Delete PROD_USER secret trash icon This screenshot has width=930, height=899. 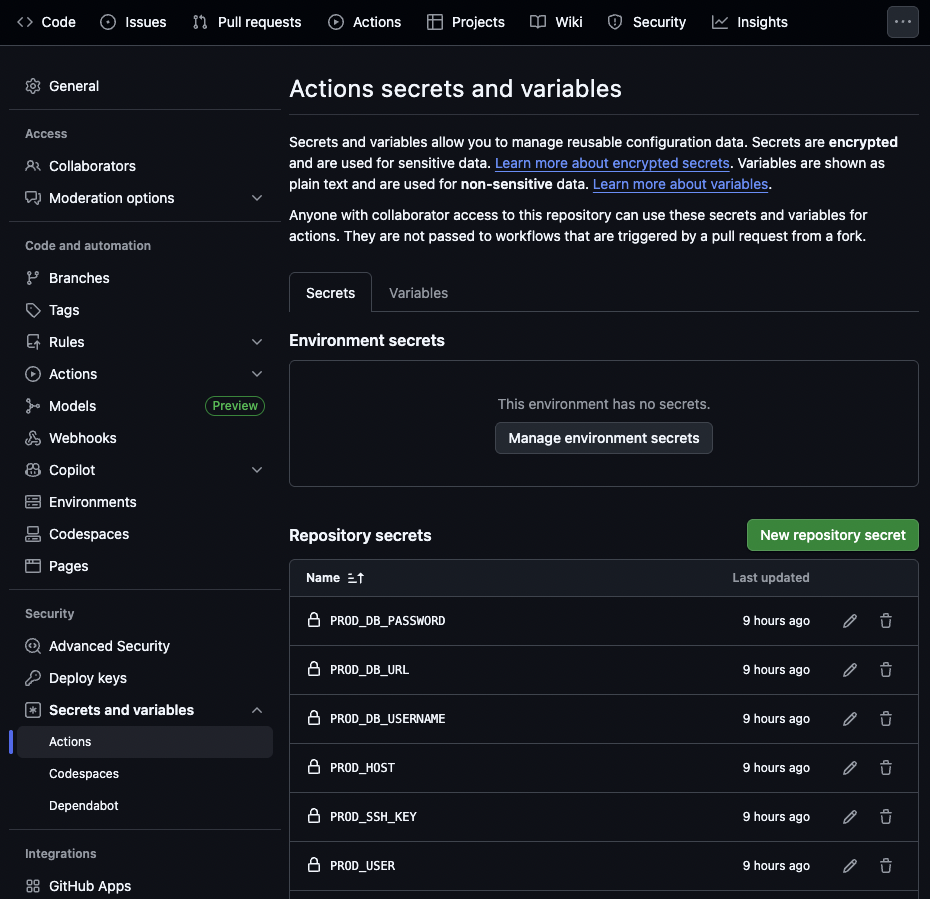(x=886, y=866)
